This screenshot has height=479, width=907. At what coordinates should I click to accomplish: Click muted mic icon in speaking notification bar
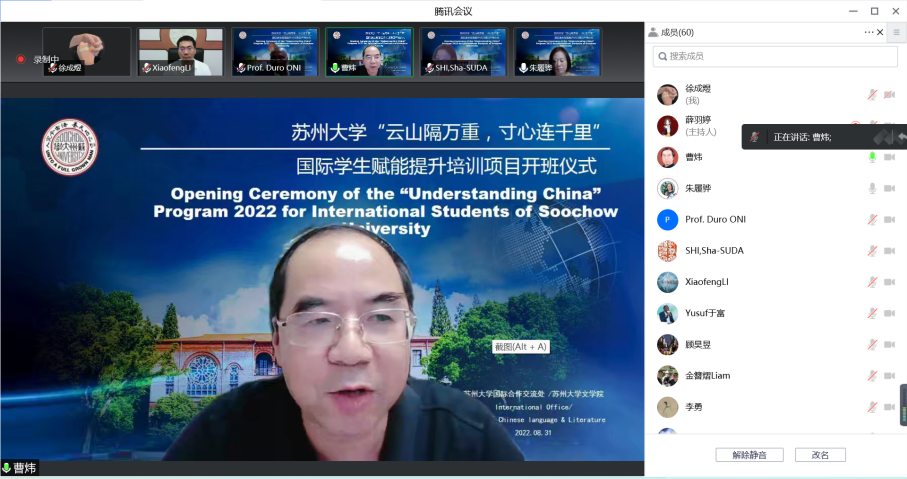[755, 137]
